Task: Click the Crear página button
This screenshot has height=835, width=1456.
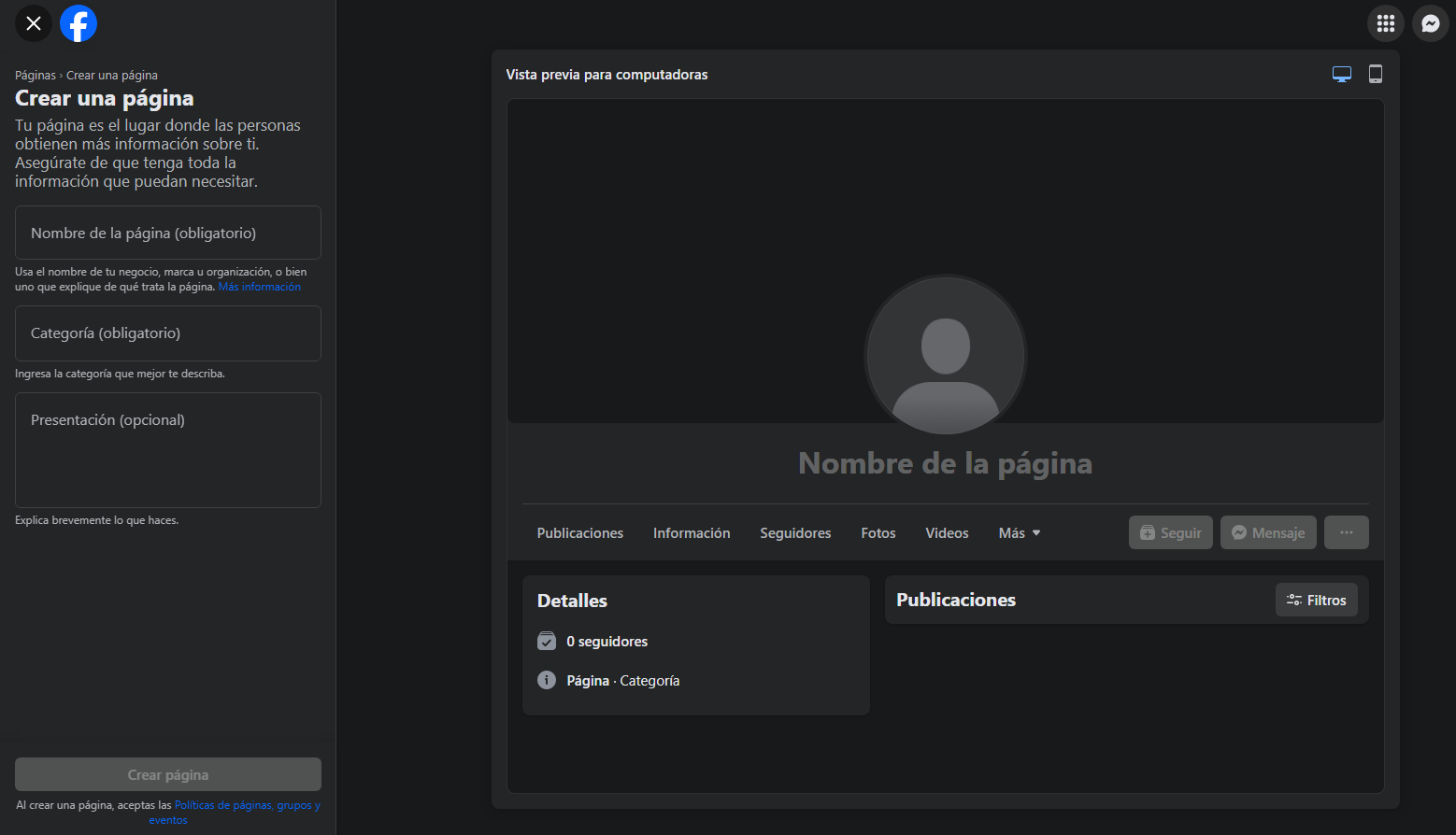Action: point(168,774)
